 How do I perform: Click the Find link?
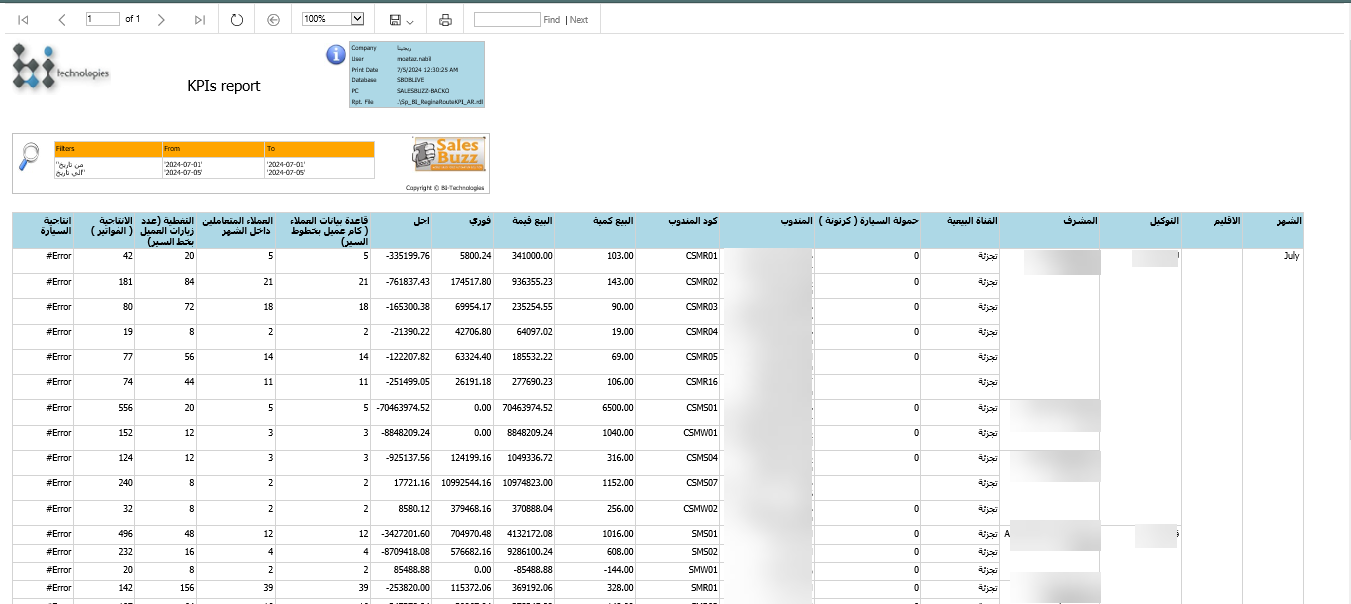(551, 20)
